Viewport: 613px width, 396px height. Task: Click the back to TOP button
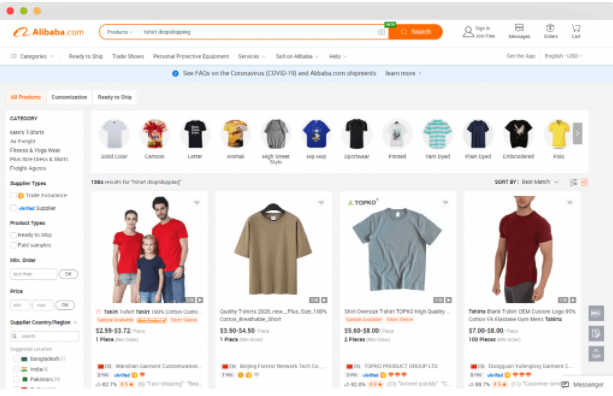click(596, 353)
